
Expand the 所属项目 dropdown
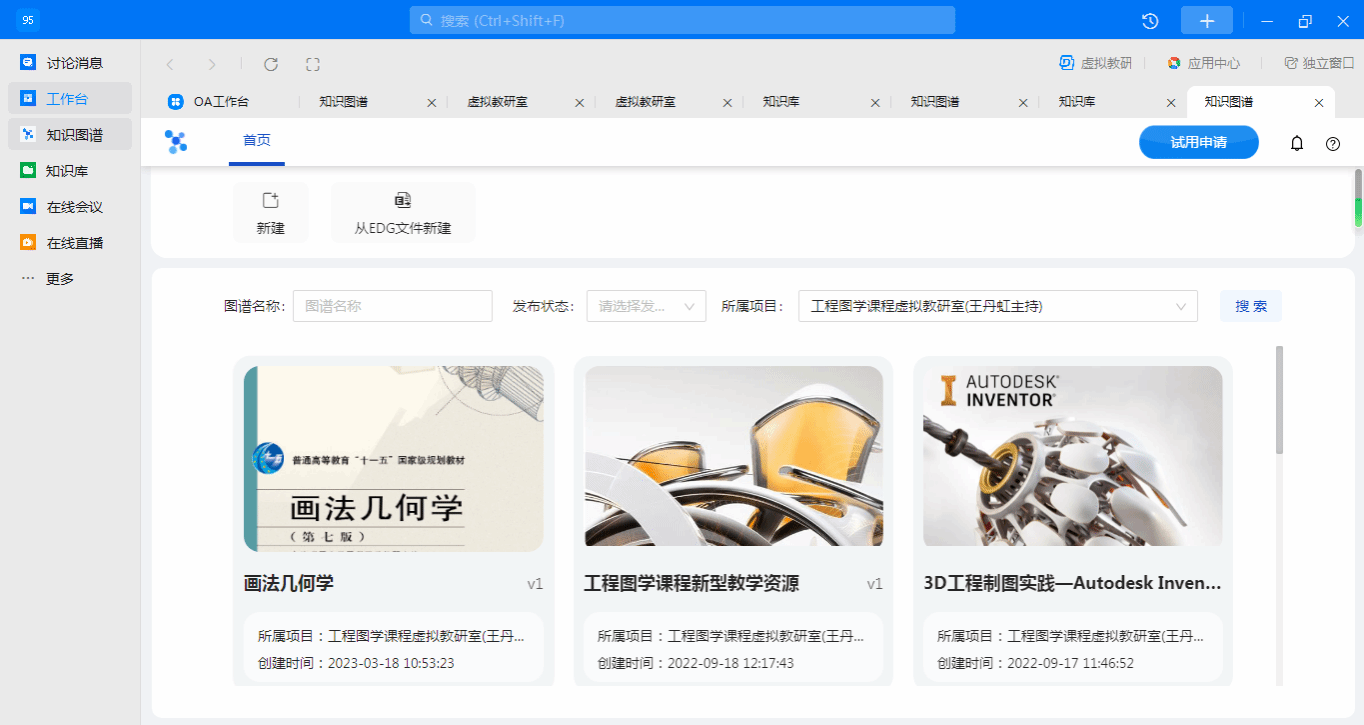pyautogui.click(x=997, y=306)
